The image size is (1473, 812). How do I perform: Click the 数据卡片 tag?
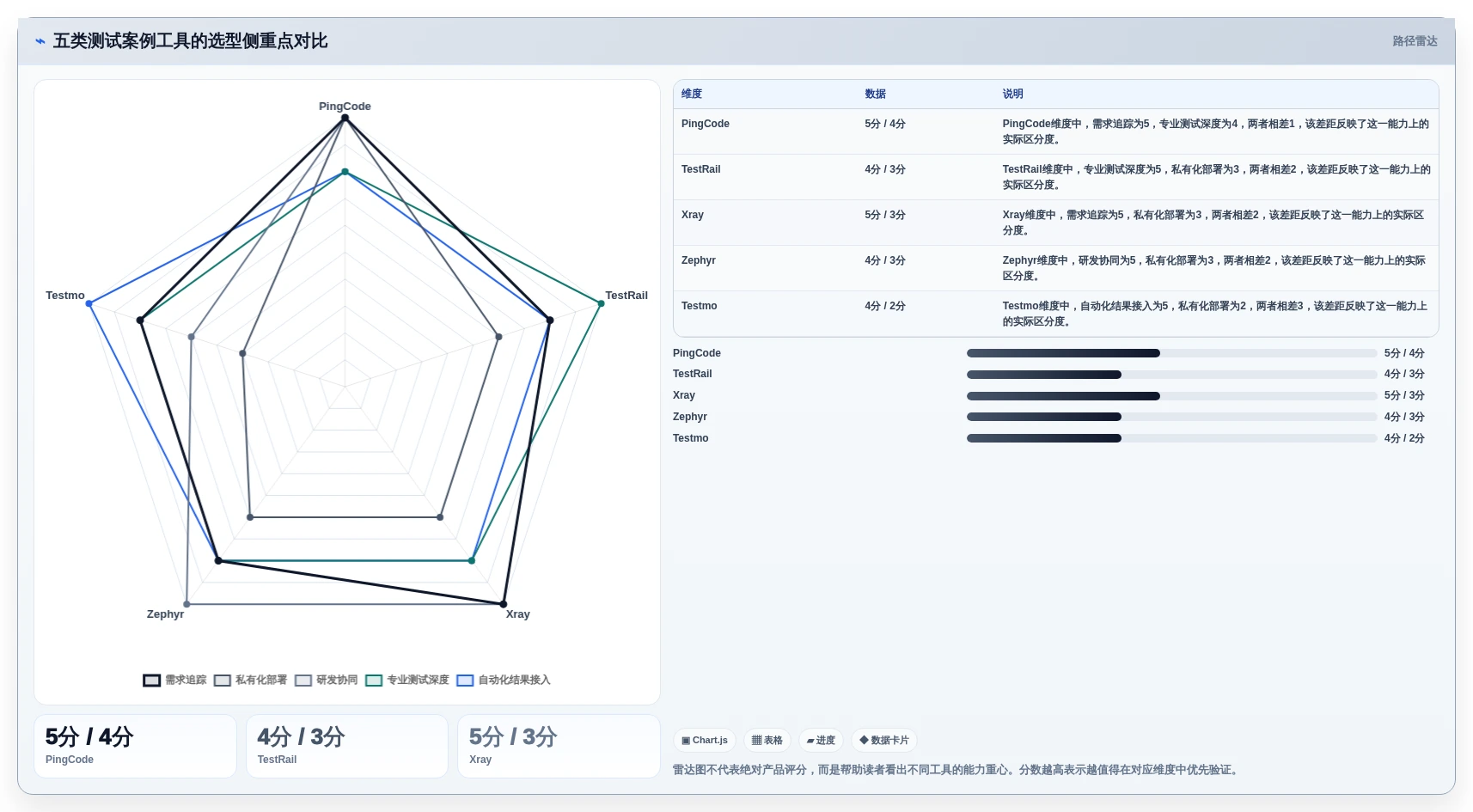tap(884, 740)
